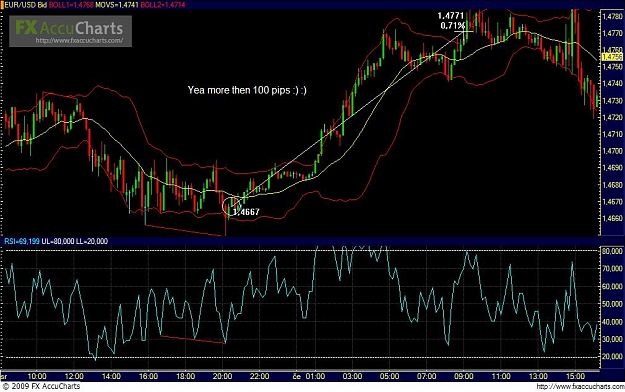Click the 80,000 RSI axis label

(612, 251)
